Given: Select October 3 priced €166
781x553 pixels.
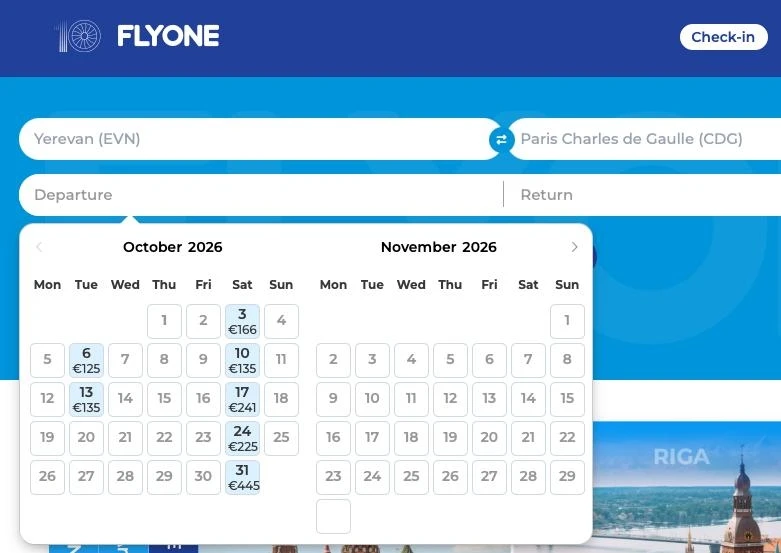Looking at the screenshot, I should (242, 321).
